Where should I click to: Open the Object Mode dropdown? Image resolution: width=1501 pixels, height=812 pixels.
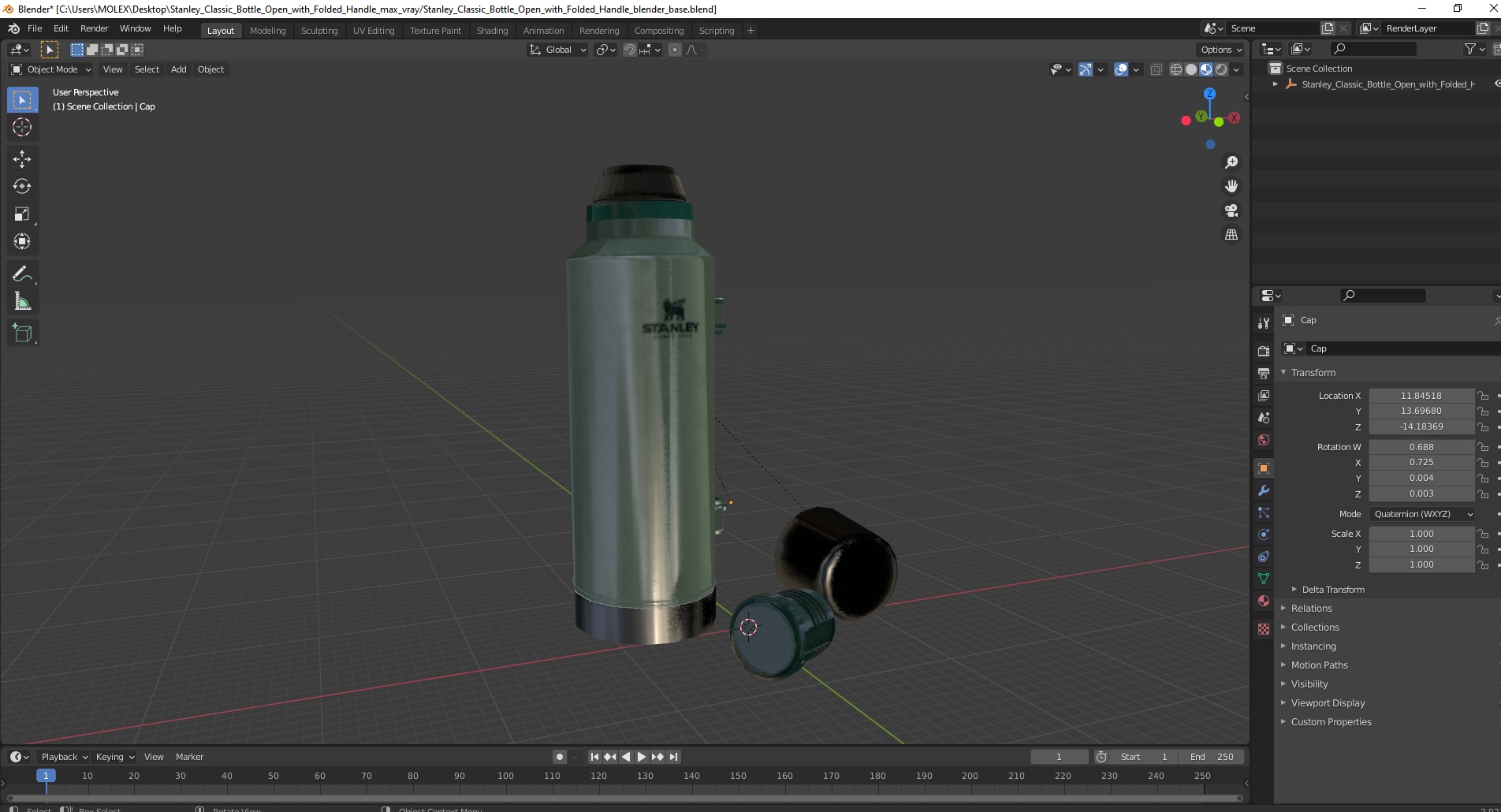click(x=51, y=69)
